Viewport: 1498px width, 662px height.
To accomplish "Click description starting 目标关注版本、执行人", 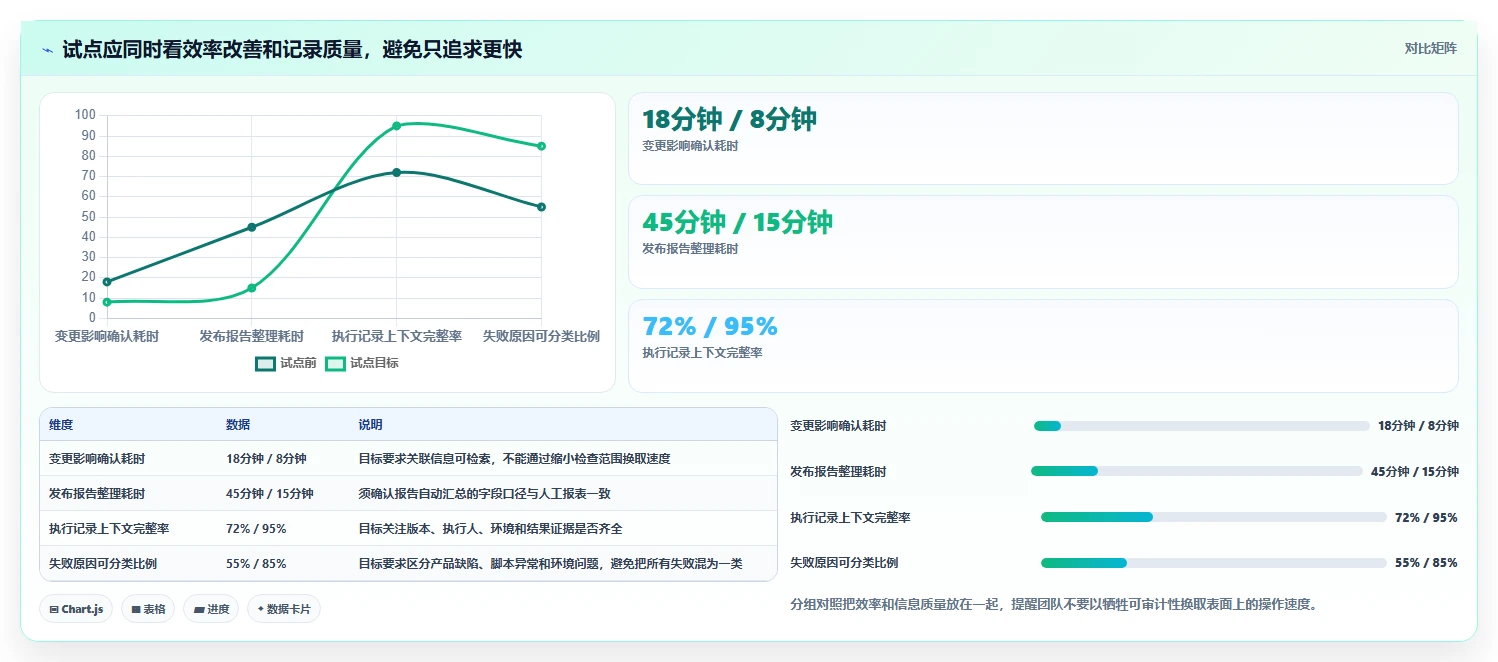I will (490, 529).
